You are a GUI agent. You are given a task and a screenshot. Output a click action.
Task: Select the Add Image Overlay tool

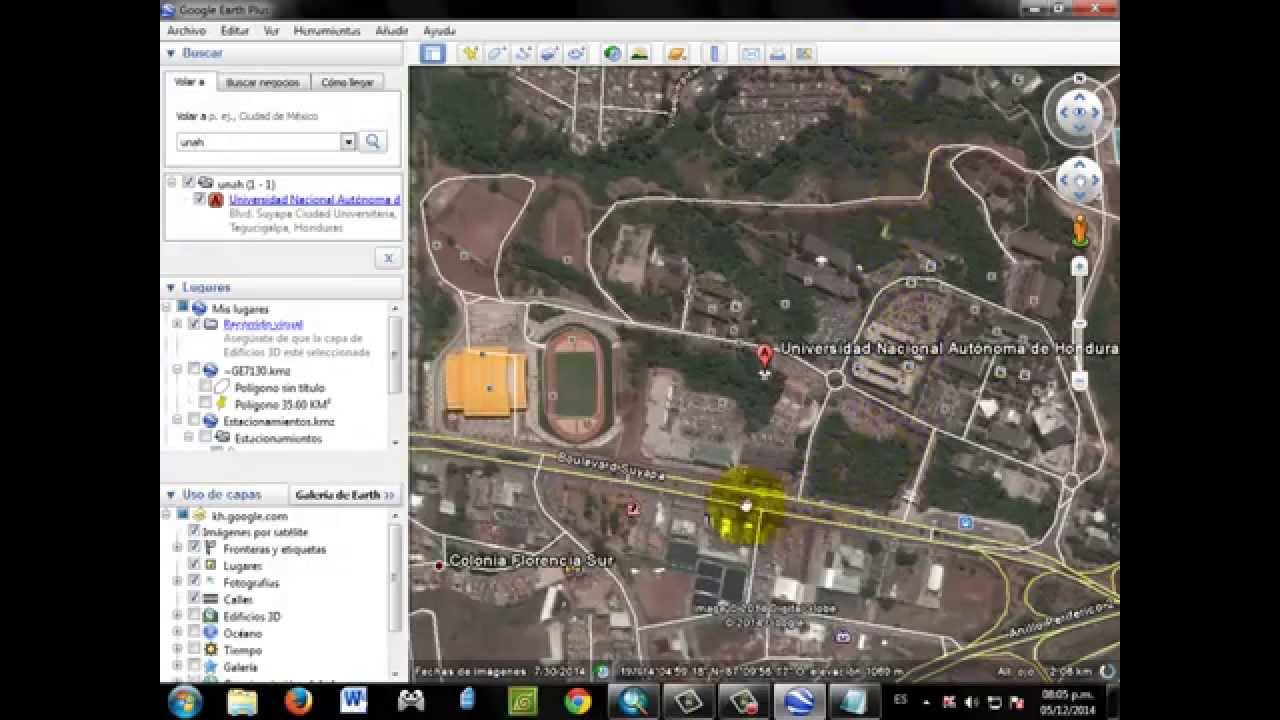549,54
